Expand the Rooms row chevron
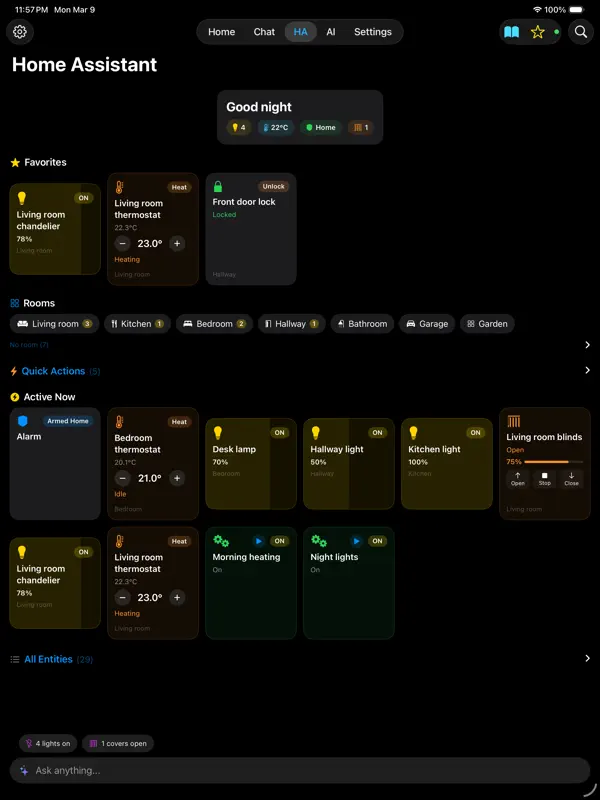 click(x=587, y=345)
